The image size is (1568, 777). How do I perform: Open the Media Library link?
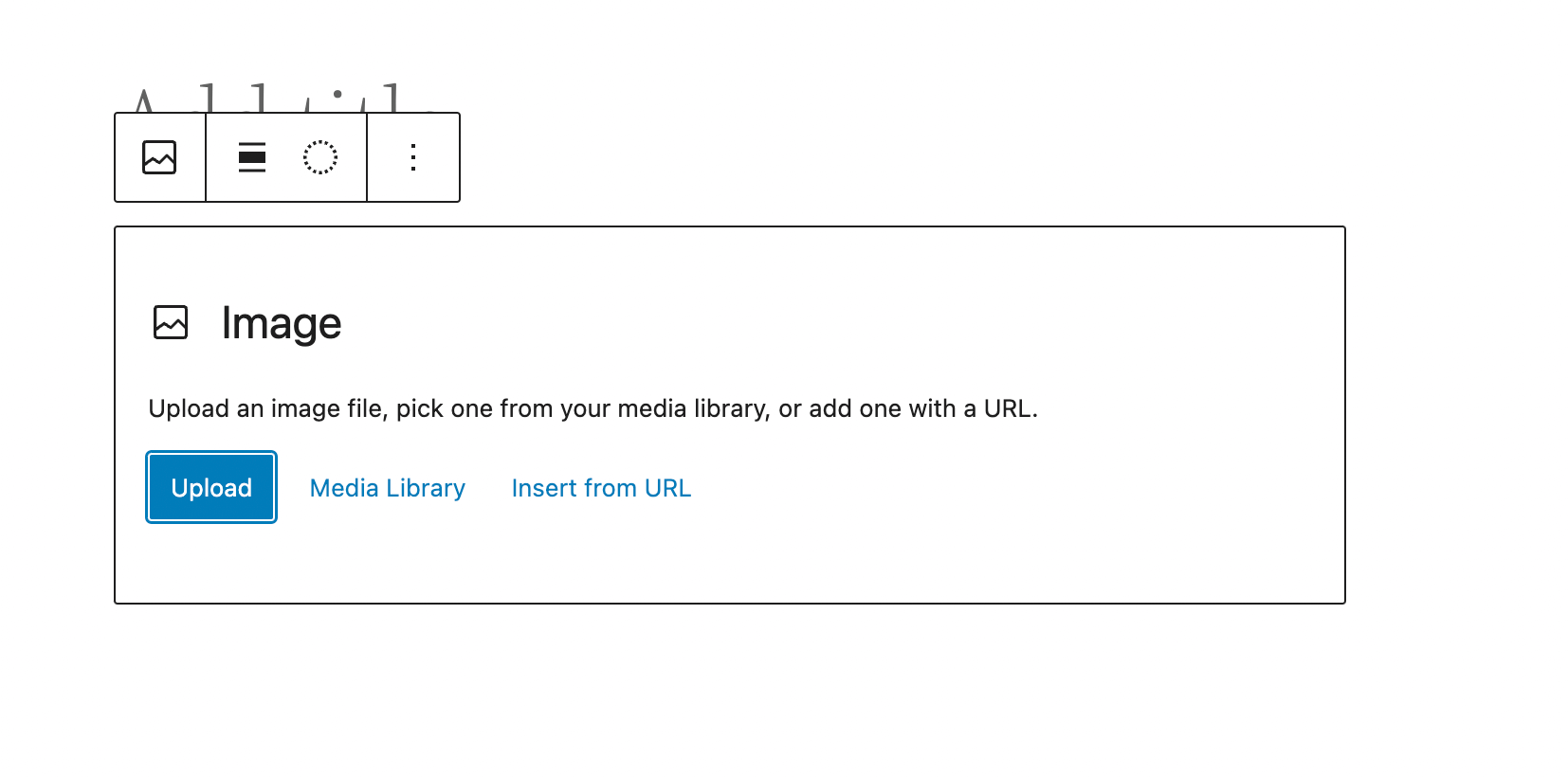pos(388,488)
